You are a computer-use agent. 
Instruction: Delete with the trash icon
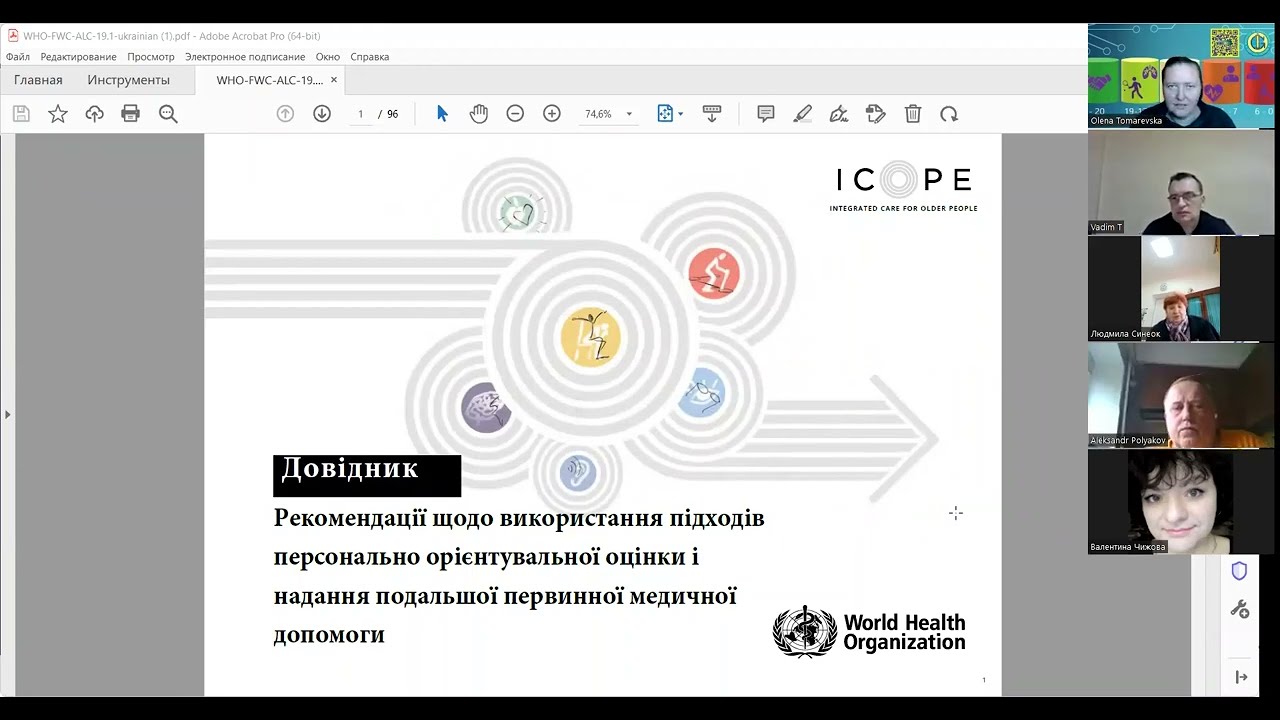[x=913, y=114]
